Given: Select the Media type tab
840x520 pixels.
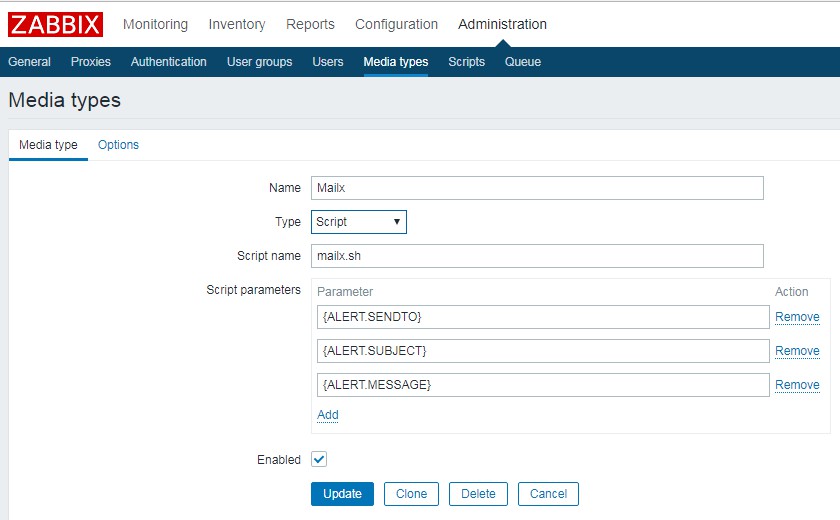Looking at the screenshot, I should click(x=48, y=145).
